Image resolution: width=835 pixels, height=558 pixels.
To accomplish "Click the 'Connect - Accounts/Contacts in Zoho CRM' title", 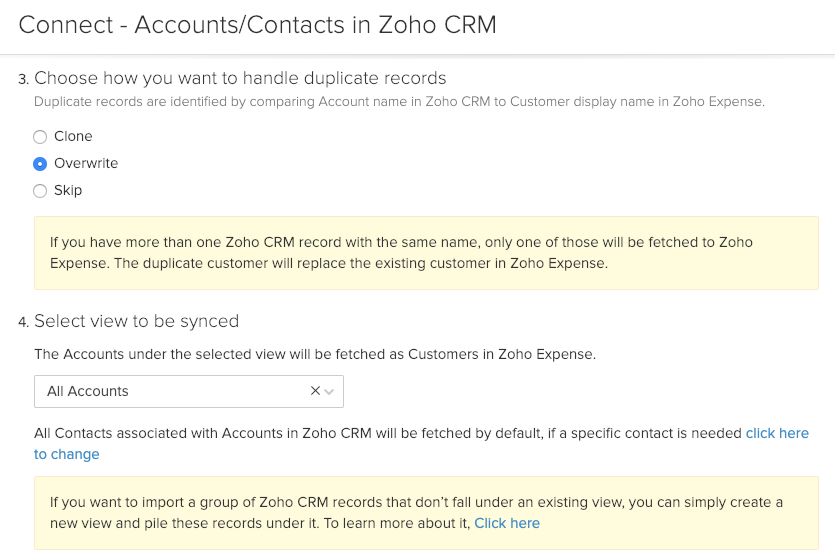I will pos(258,25).
